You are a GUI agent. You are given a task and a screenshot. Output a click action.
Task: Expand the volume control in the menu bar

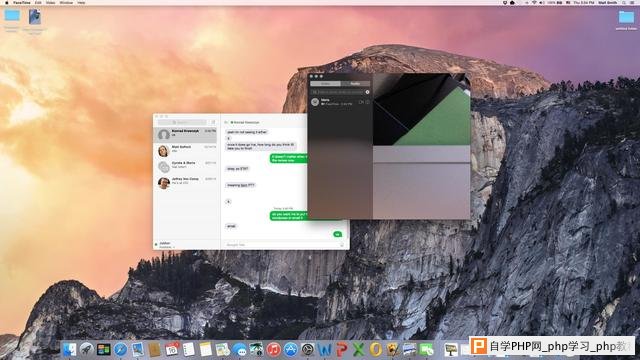click(542, 2)
